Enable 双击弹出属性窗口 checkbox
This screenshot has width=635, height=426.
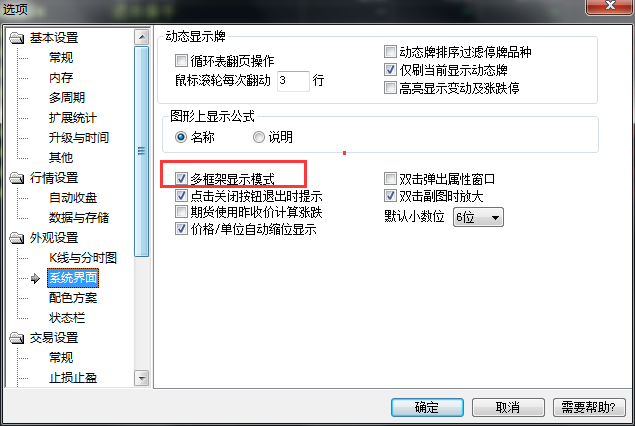point(390,179)
